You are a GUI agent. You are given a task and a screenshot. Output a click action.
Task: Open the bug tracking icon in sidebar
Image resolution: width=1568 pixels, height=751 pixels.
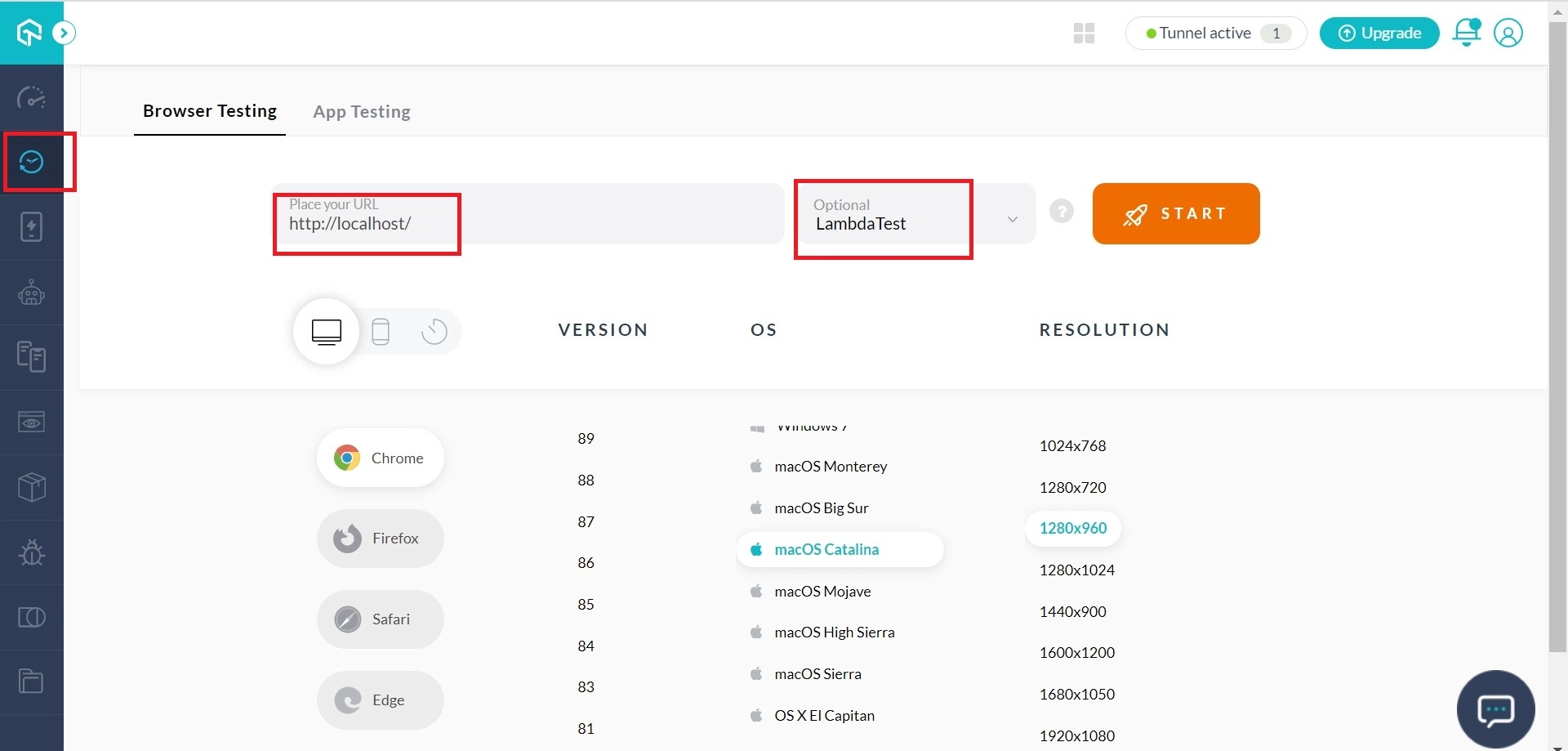point(33,552)
